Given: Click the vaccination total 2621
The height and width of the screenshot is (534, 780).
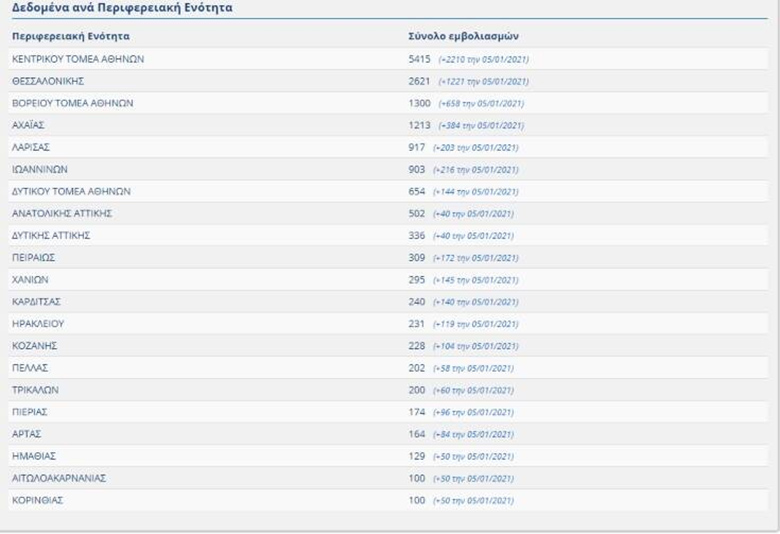Looking at the screenshot, I should 419,81.
